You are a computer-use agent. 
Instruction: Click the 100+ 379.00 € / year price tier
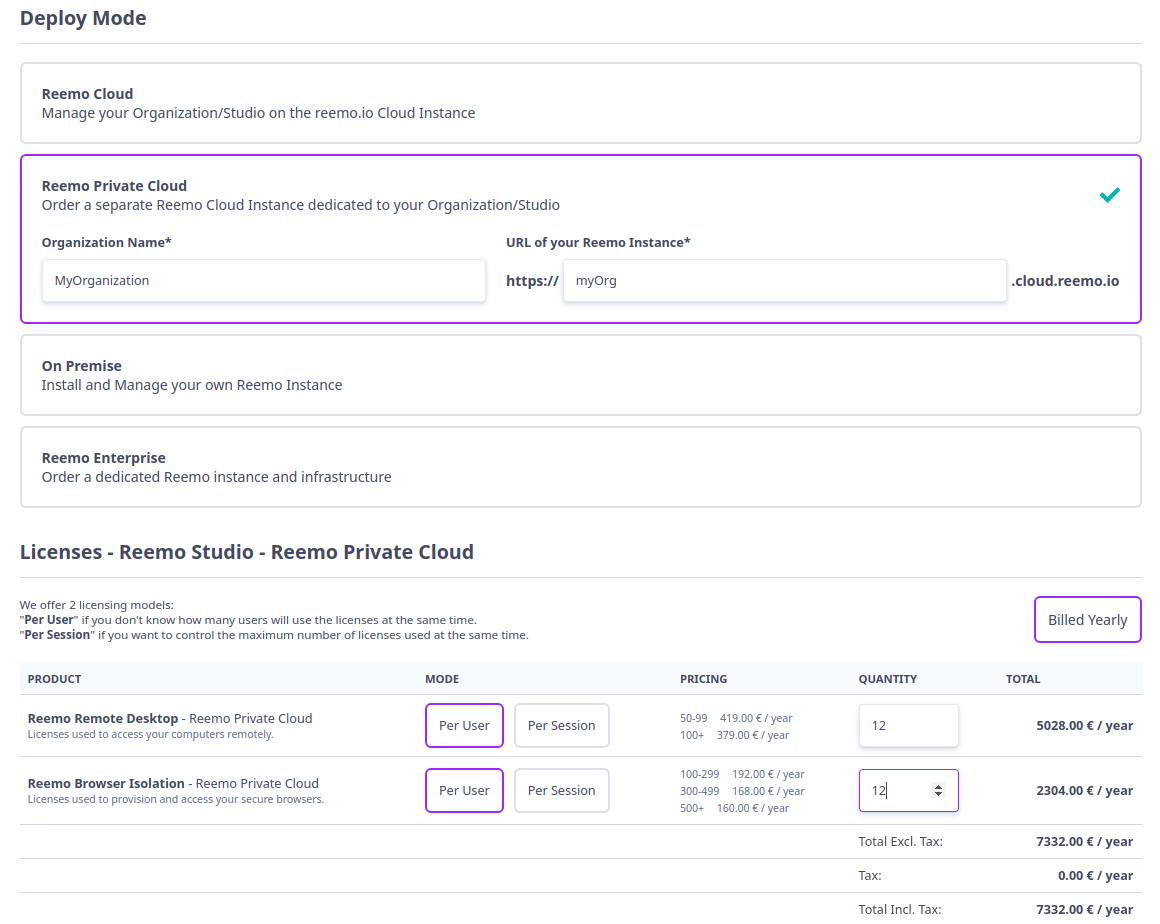735,735
